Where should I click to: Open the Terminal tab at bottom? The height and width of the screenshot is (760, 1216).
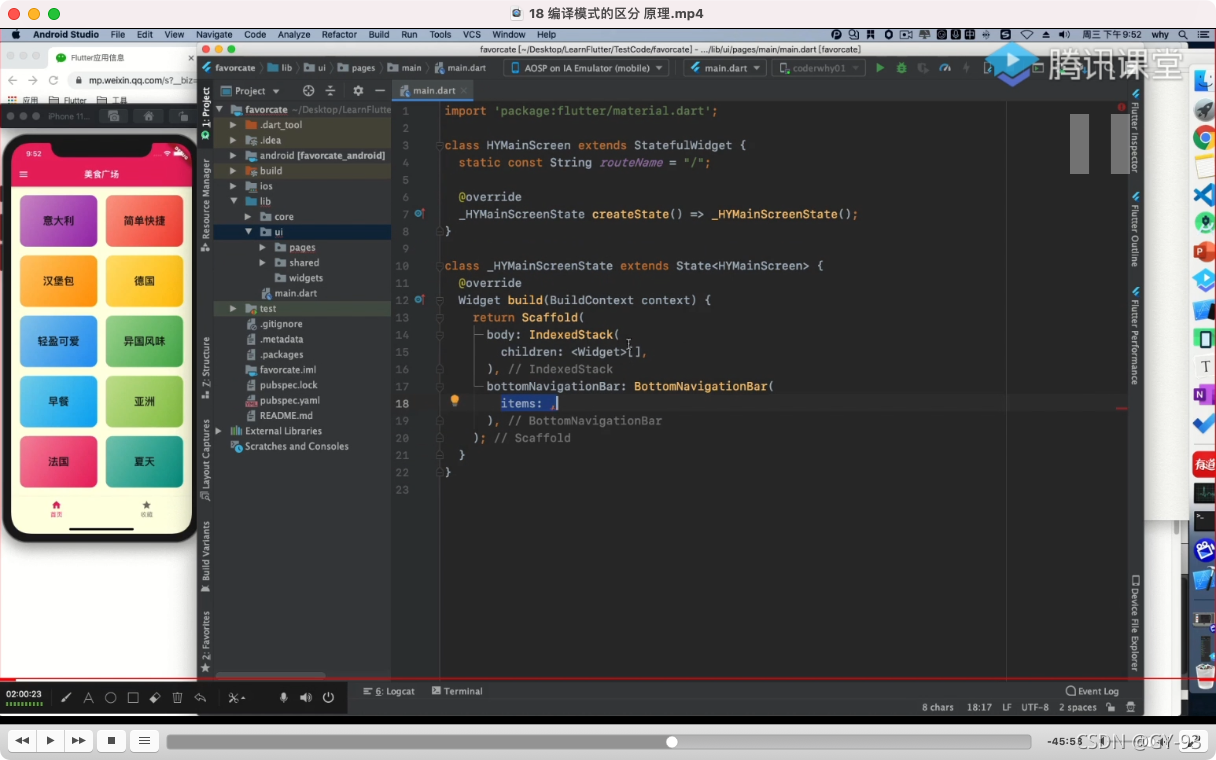pos(457,691)
